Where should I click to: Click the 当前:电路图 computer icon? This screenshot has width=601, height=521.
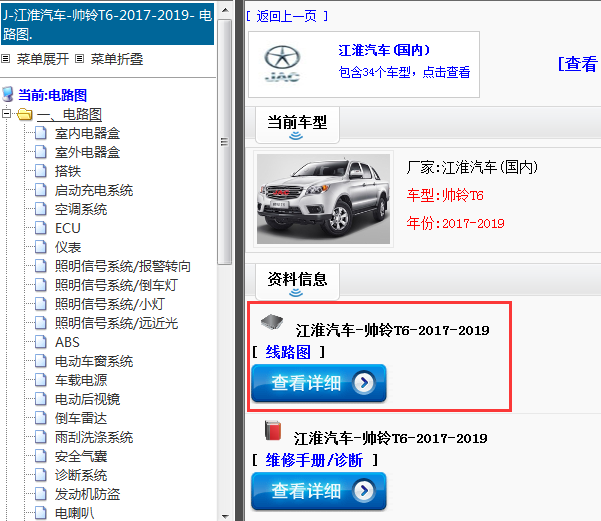pyautogui.click(x=8, y=95)
